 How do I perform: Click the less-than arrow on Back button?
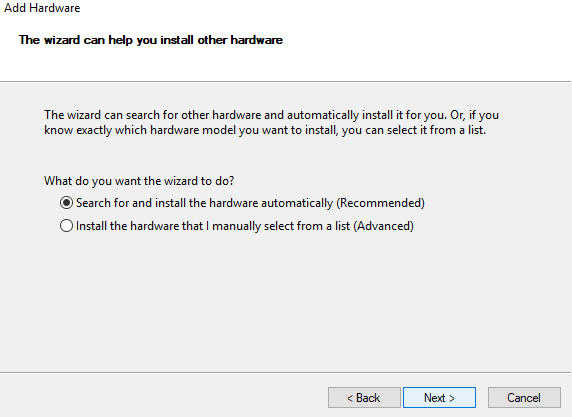350,398
